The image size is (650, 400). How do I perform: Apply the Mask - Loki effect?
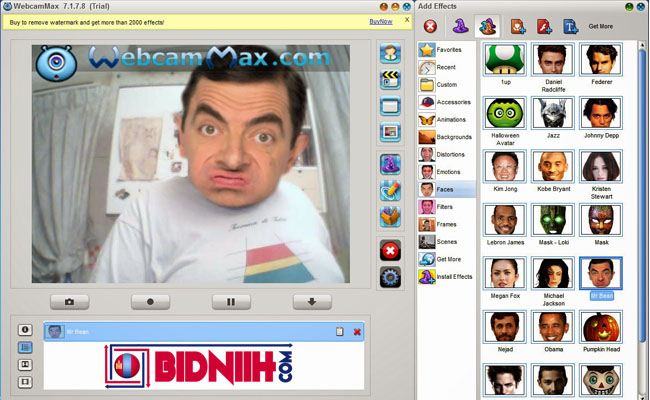[553, 220]
